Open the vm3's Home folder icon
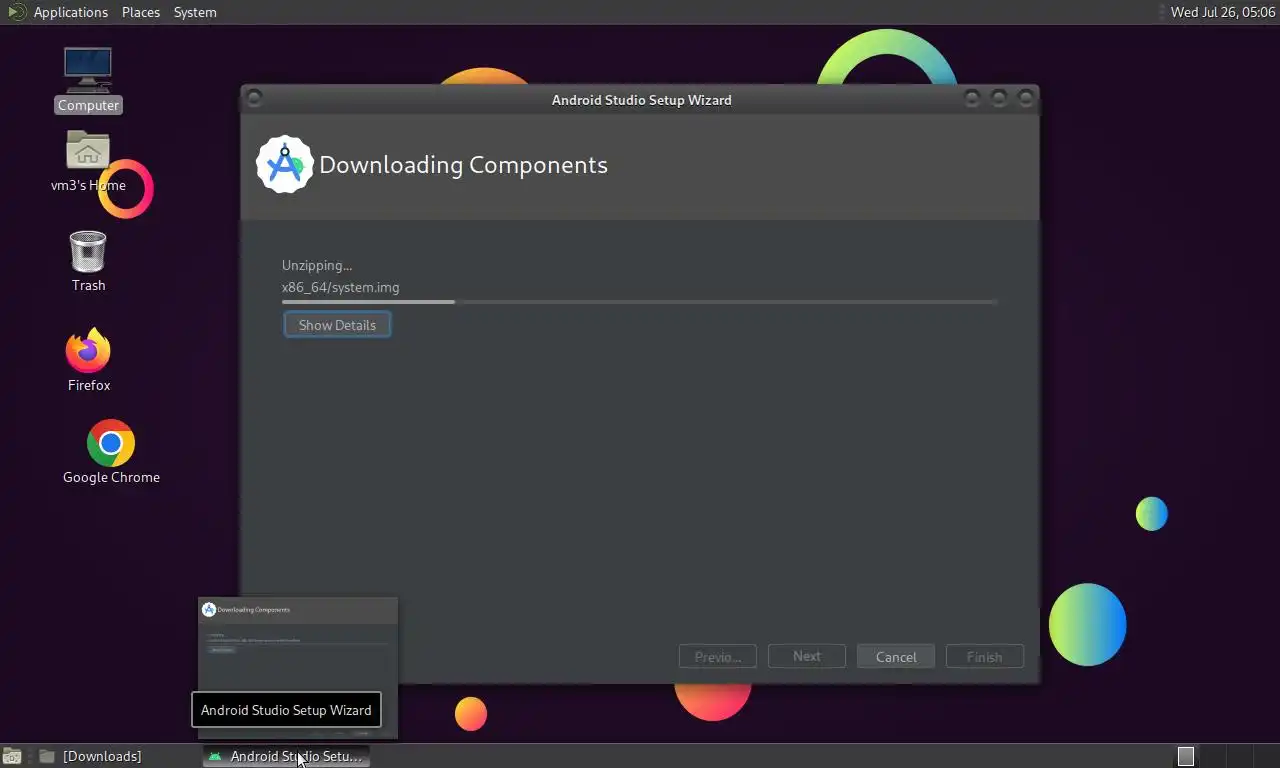This screenshot has width=1280, height=768. coord(88,162)
